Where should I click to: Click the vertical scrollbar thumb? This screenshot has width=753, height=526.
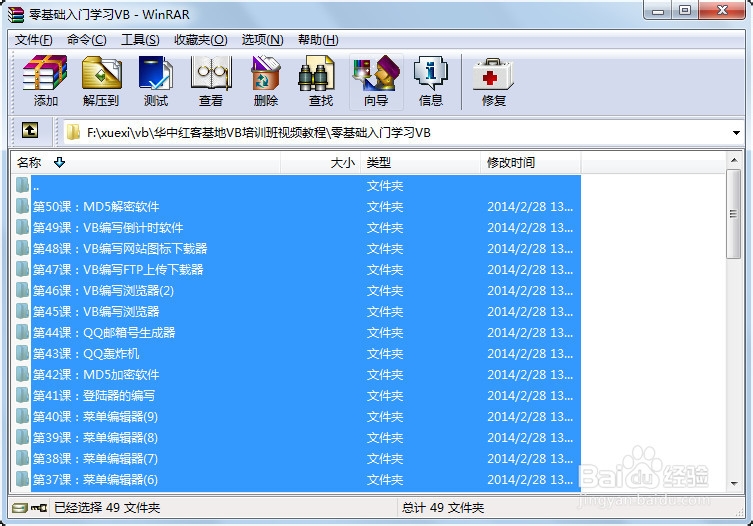tap(733, 214)
